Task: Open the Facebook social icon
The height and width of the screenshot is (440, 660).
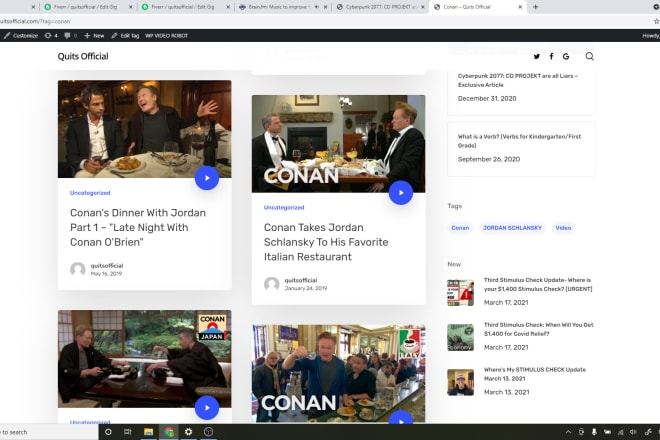Action: click(x=551, y=56)
